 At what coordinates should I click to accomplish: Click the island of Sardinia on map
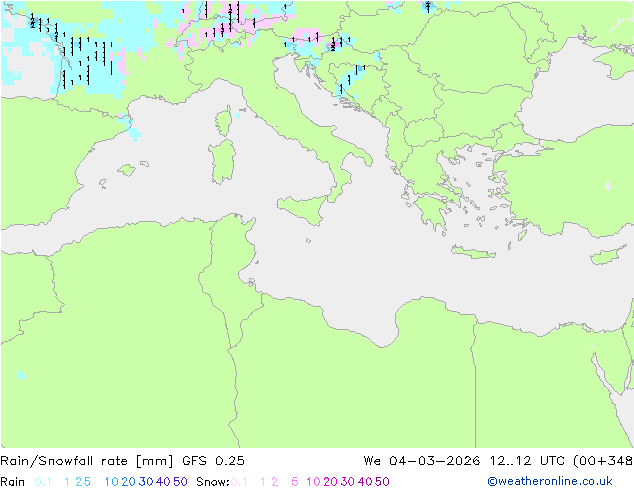[x=222, y=161]
